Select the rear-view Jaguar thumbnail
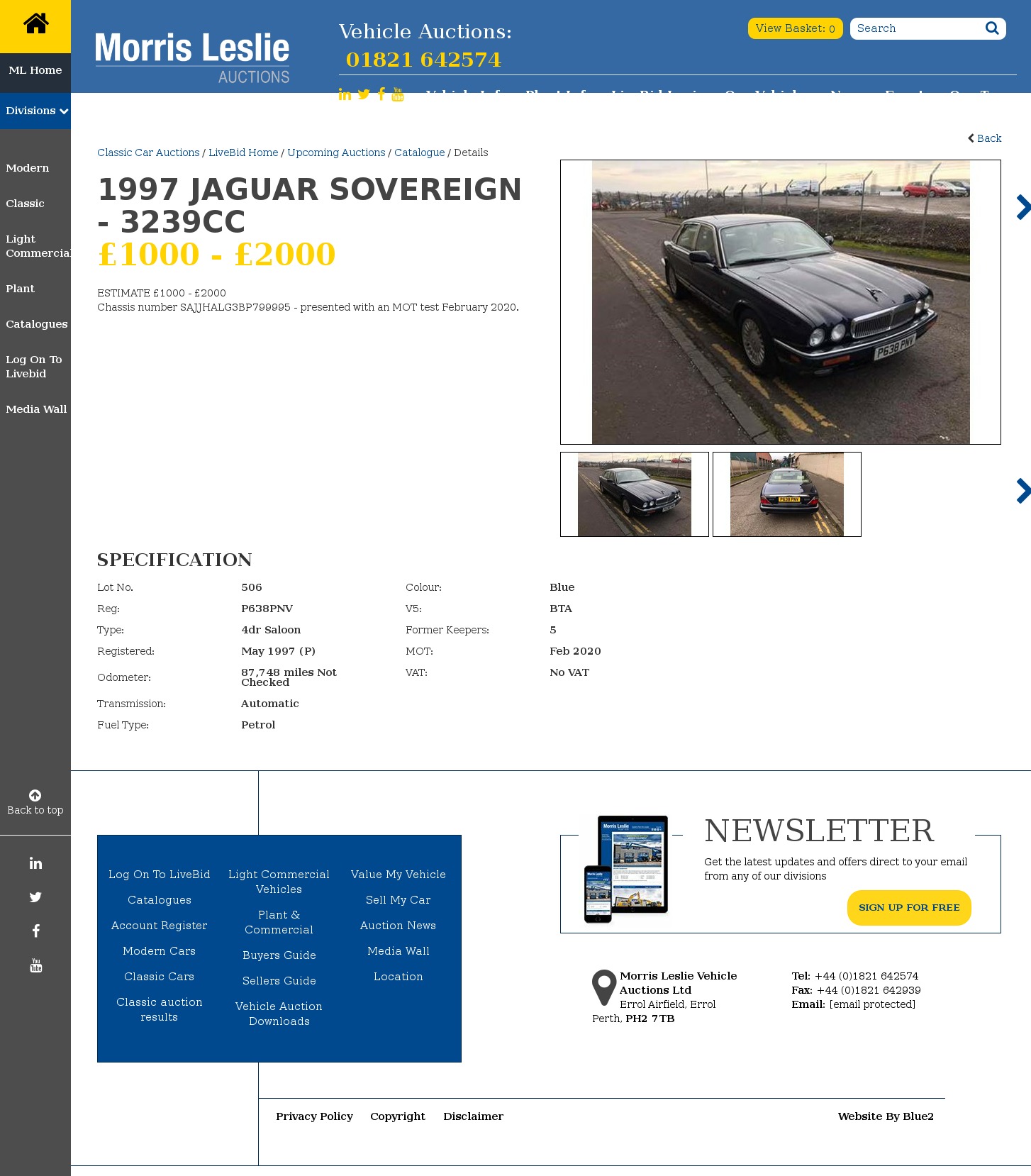 coord(787,494)
